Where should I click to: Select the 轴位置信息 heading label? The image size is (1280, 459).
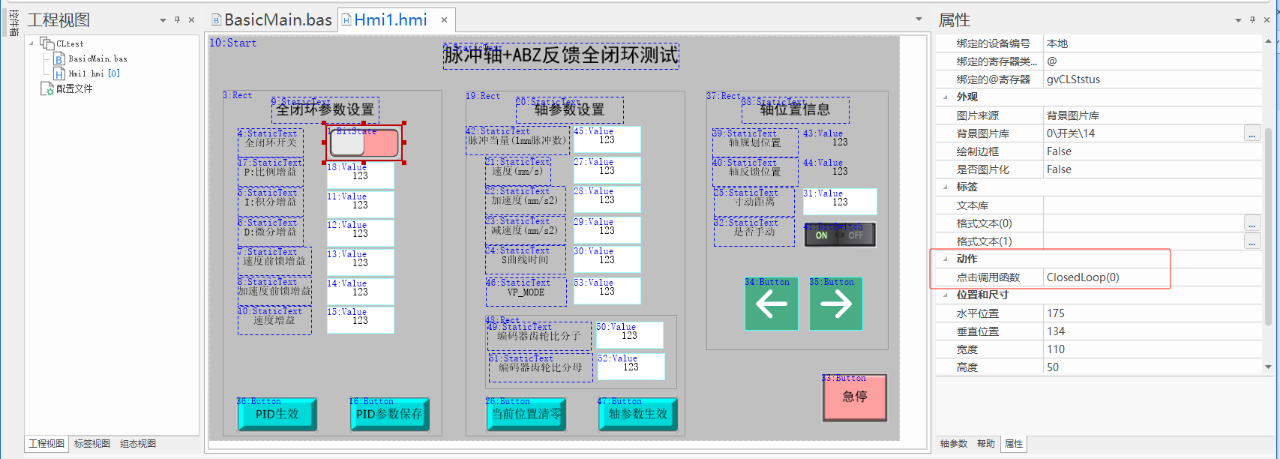[x=796, y=109]
